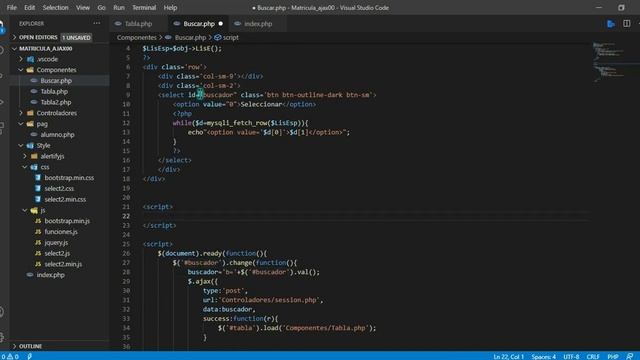Open select2.css file
Screen dimensions: 640x360
(x=59, y=189)
